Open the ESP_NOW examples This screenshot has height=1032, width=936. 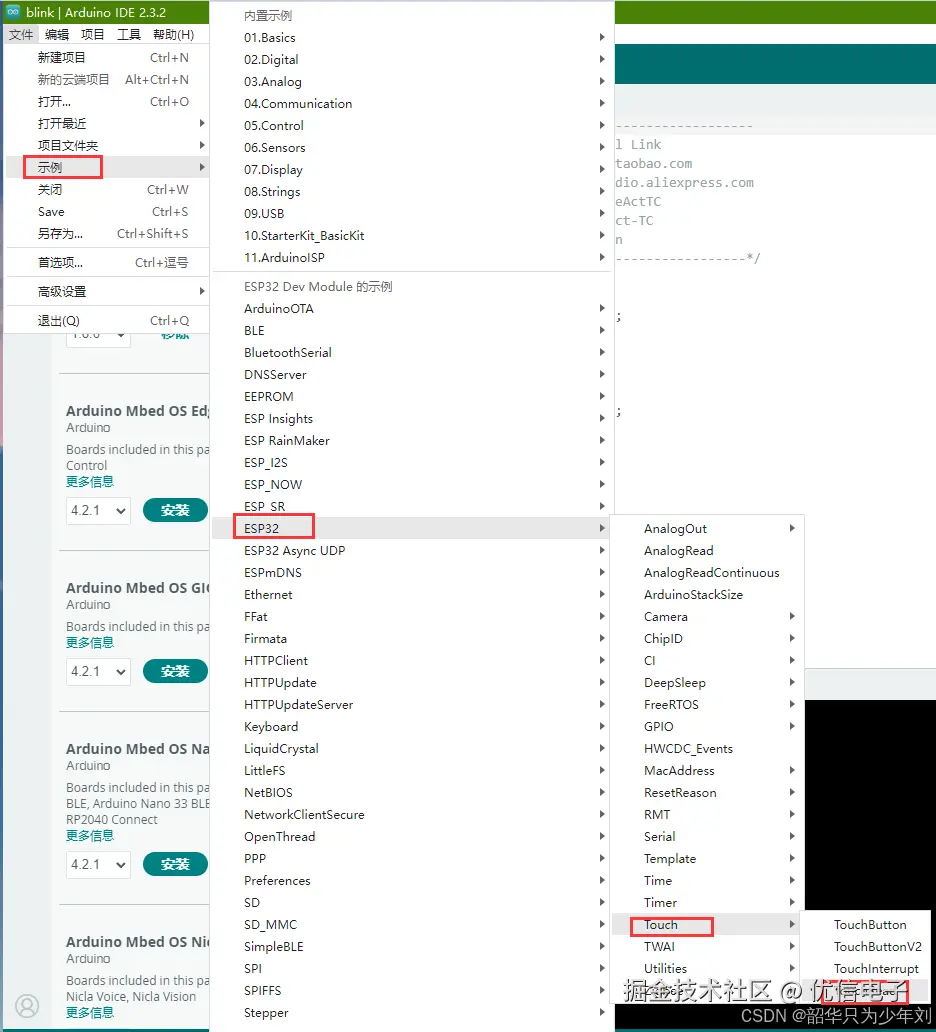[x=412, y=484]
